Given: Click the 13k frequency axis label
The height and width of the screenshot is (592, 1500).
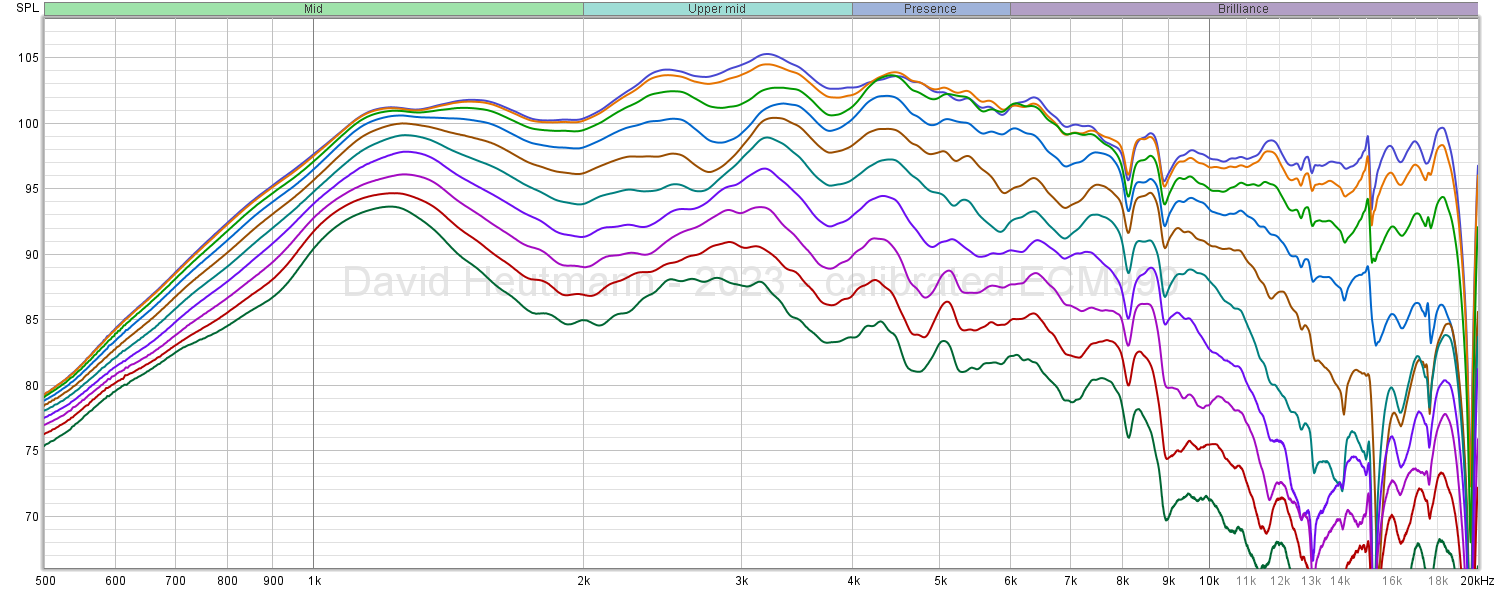Looking at the screenshot, I should tap(1311, 581).
